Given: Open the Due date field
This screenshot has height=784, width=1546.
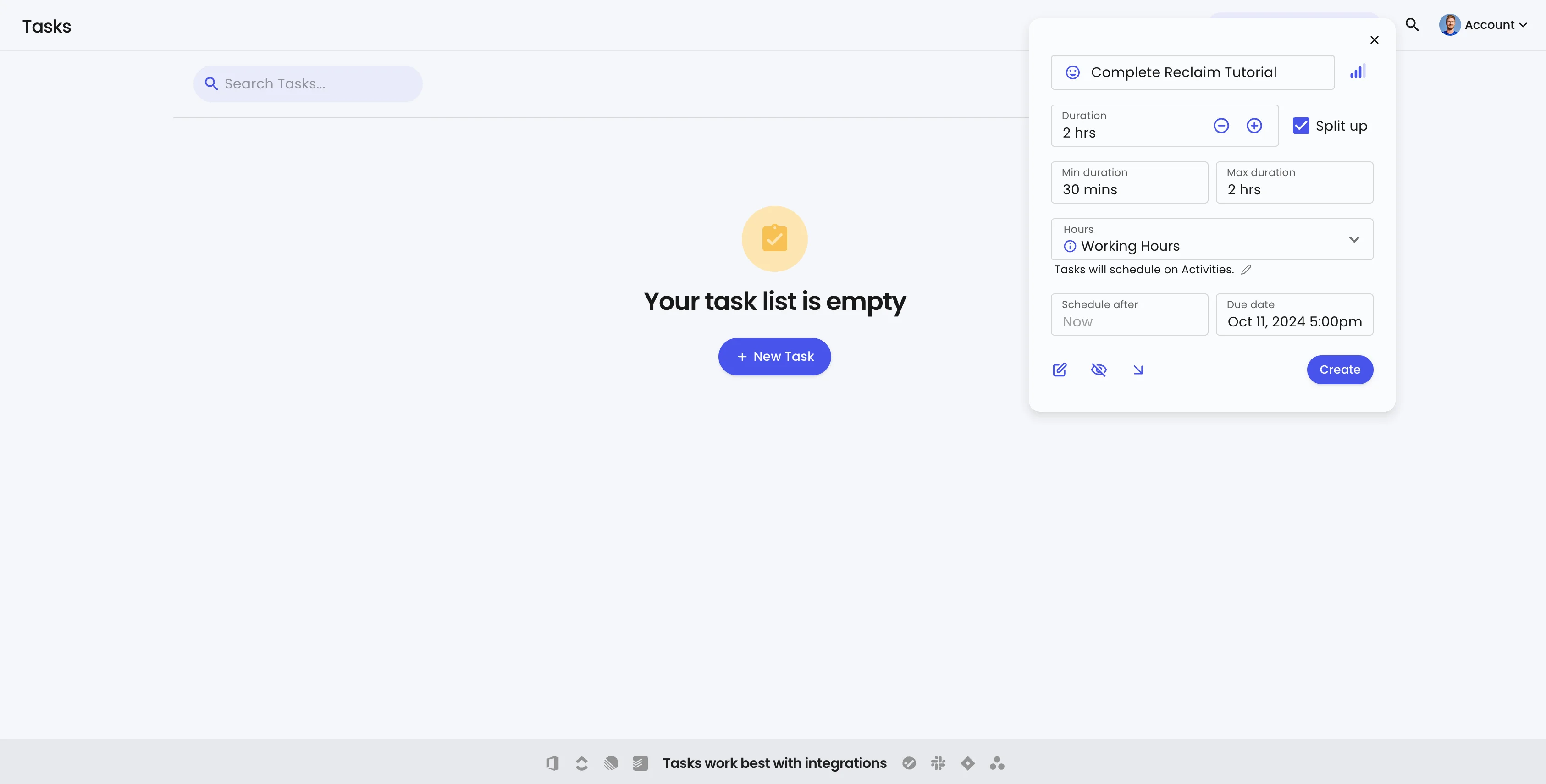Looking at the screenshot, I should pos(1294,315).
